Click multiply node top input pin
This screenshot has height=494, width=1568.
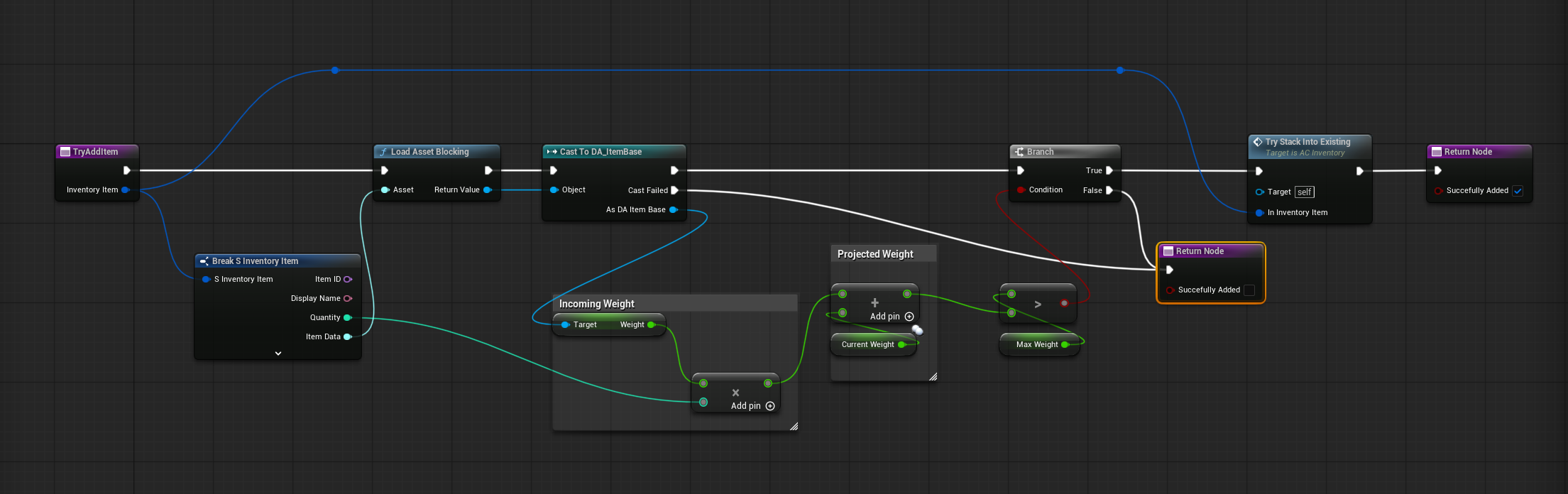703,383
